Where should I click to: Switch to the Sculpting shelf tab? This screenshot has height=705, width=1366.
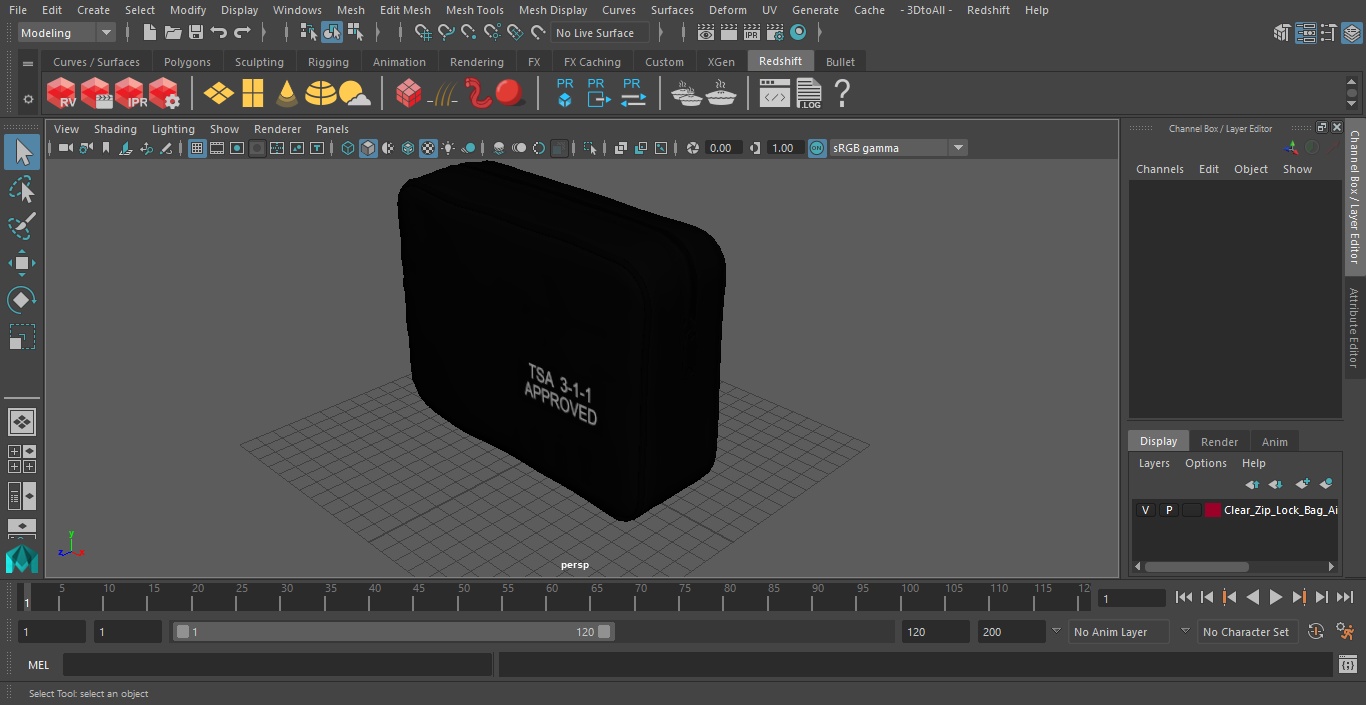259,62
